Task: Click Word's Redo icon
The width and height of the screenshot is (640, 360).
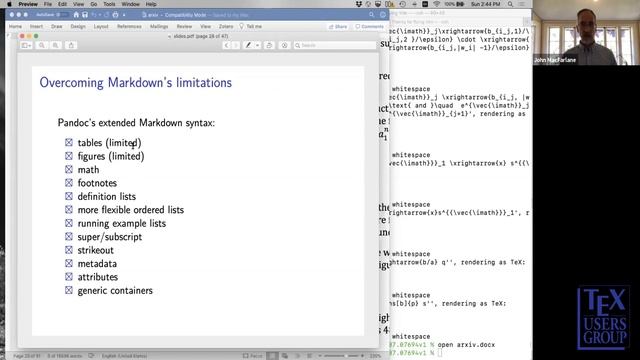Action: (x=106, y=15)
